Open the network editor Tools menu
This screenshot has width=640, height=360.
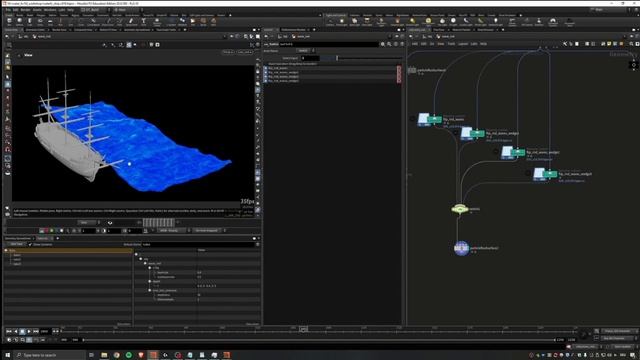pos(451,44)
